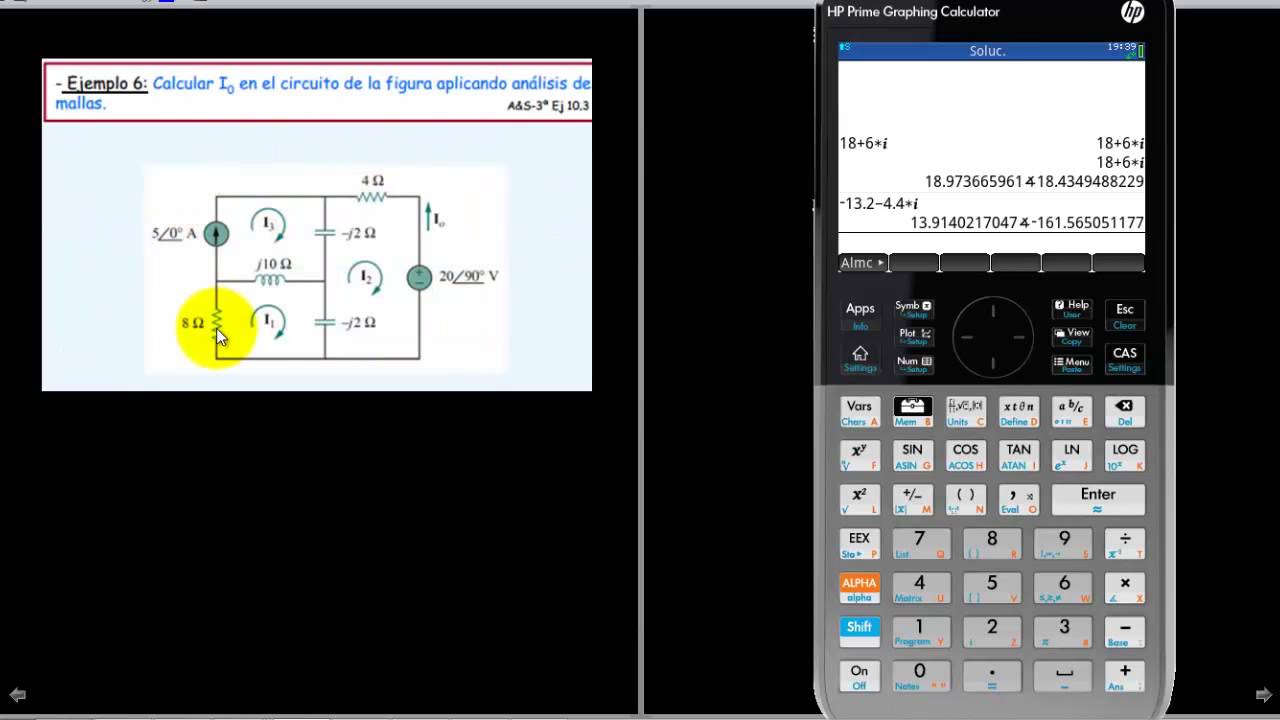Tap digit 4 key
This screenshot has width=1280, height=720.
click(919, 588)
